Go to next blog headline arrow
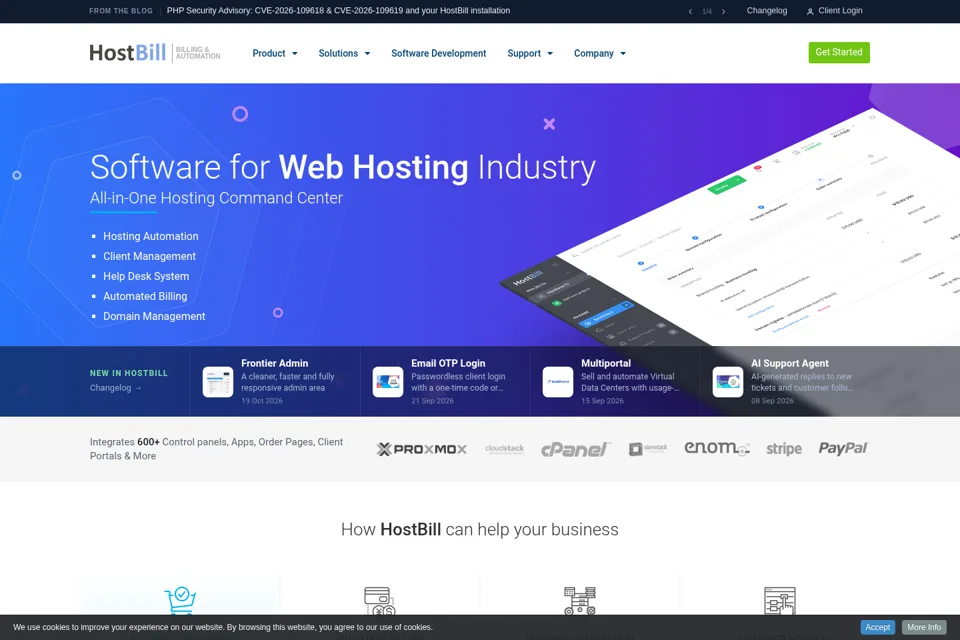Screen dimensions: 960x640 724,12
